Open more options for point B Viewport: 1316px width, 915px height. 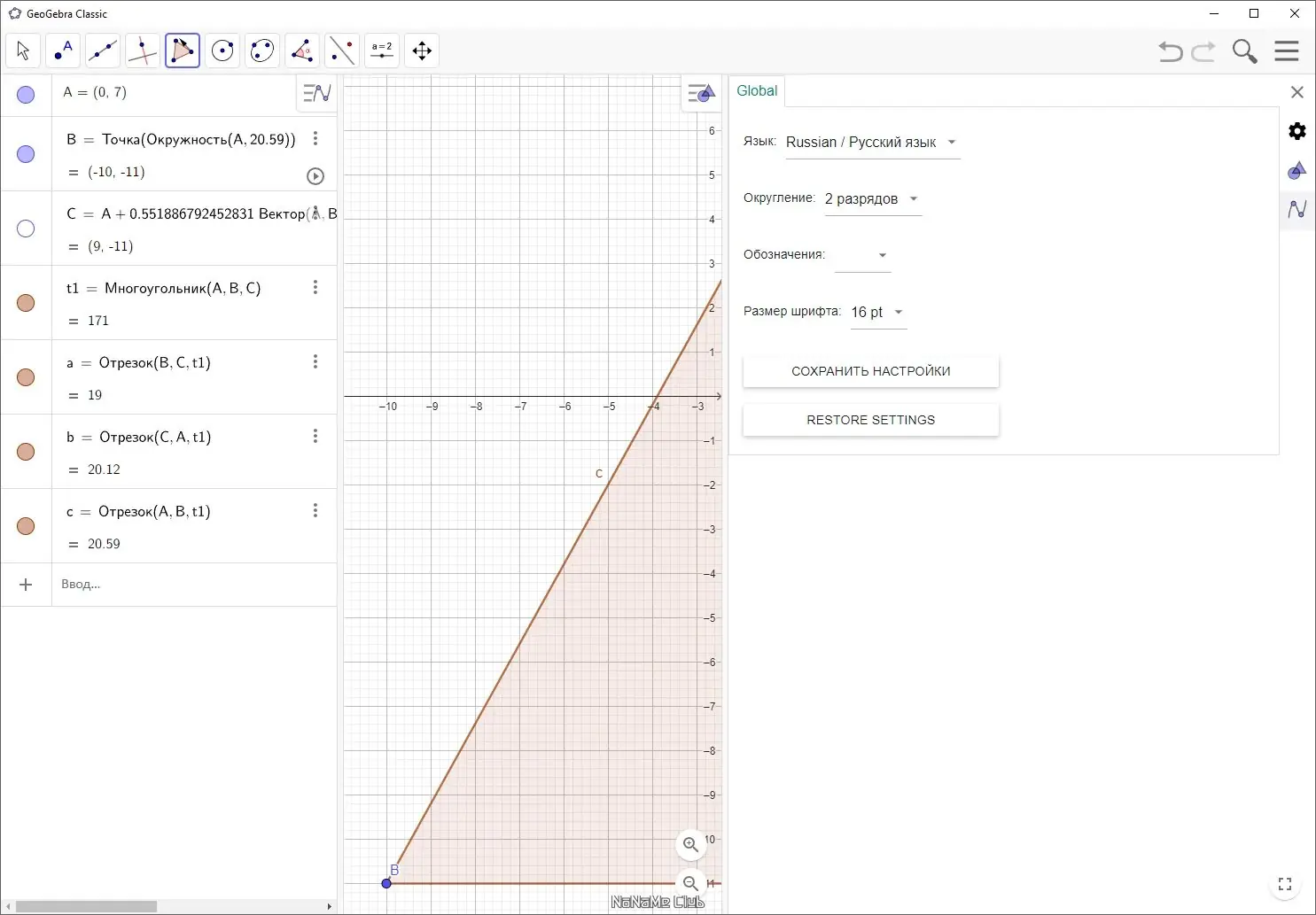pos(315,138)
